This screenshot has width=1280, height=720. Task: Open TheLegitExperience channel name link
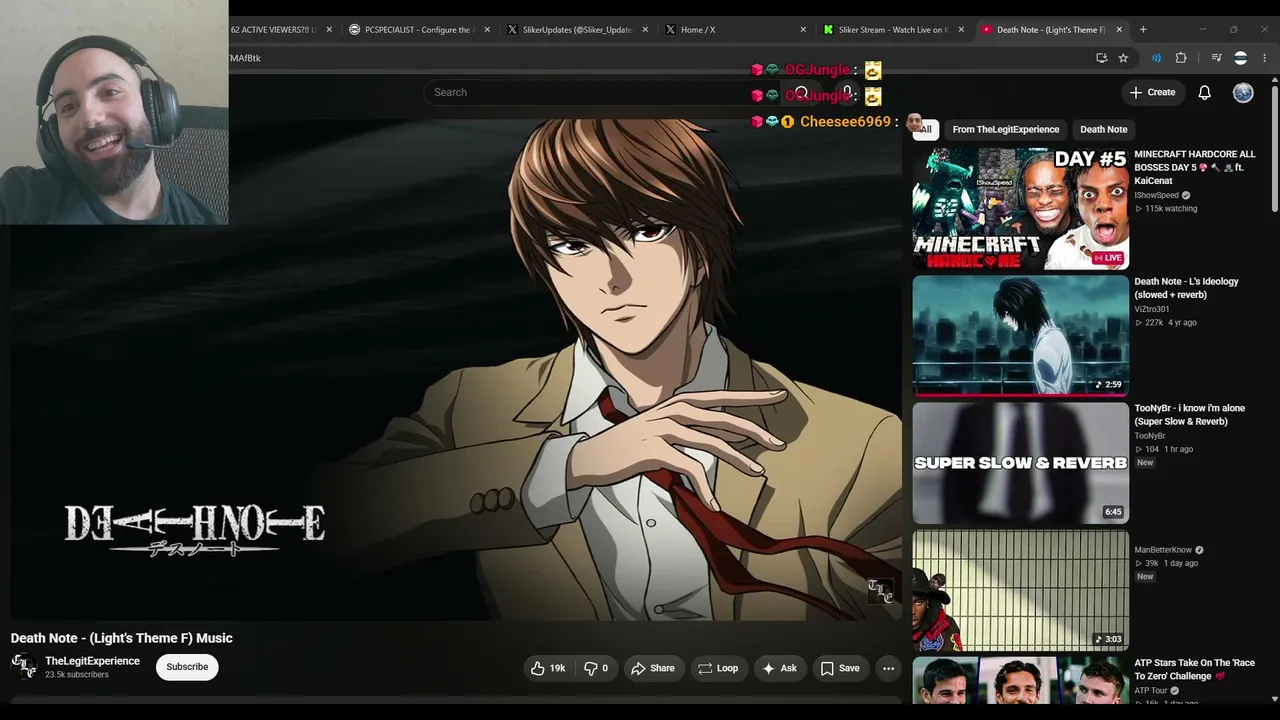[92, 661]
